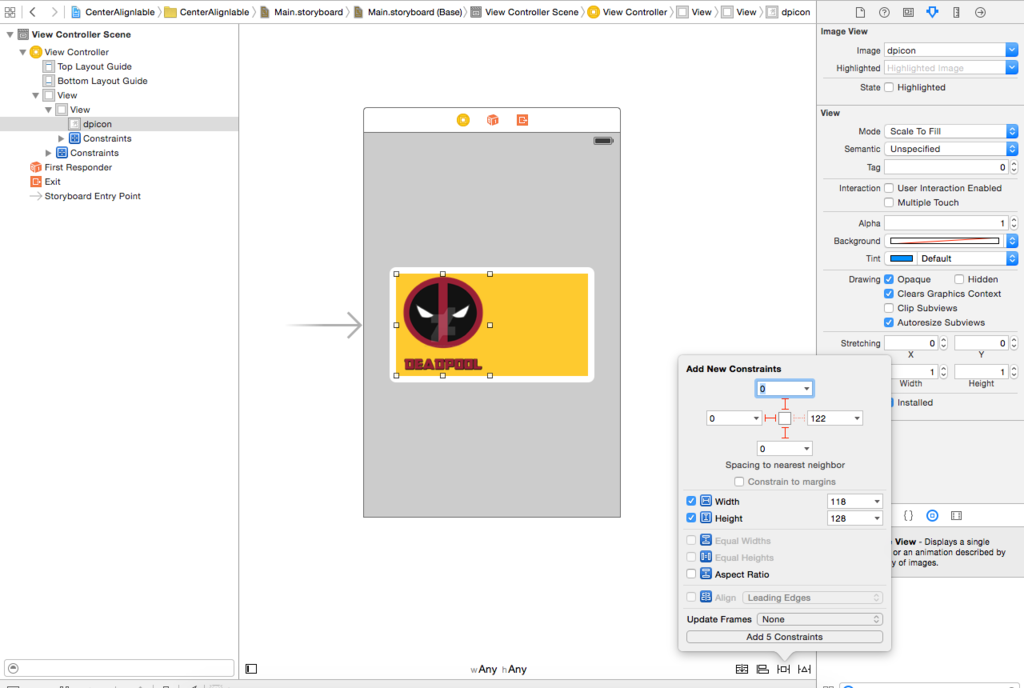
Task: Open the Tint Default dropdown
Action: coord(967,258)
